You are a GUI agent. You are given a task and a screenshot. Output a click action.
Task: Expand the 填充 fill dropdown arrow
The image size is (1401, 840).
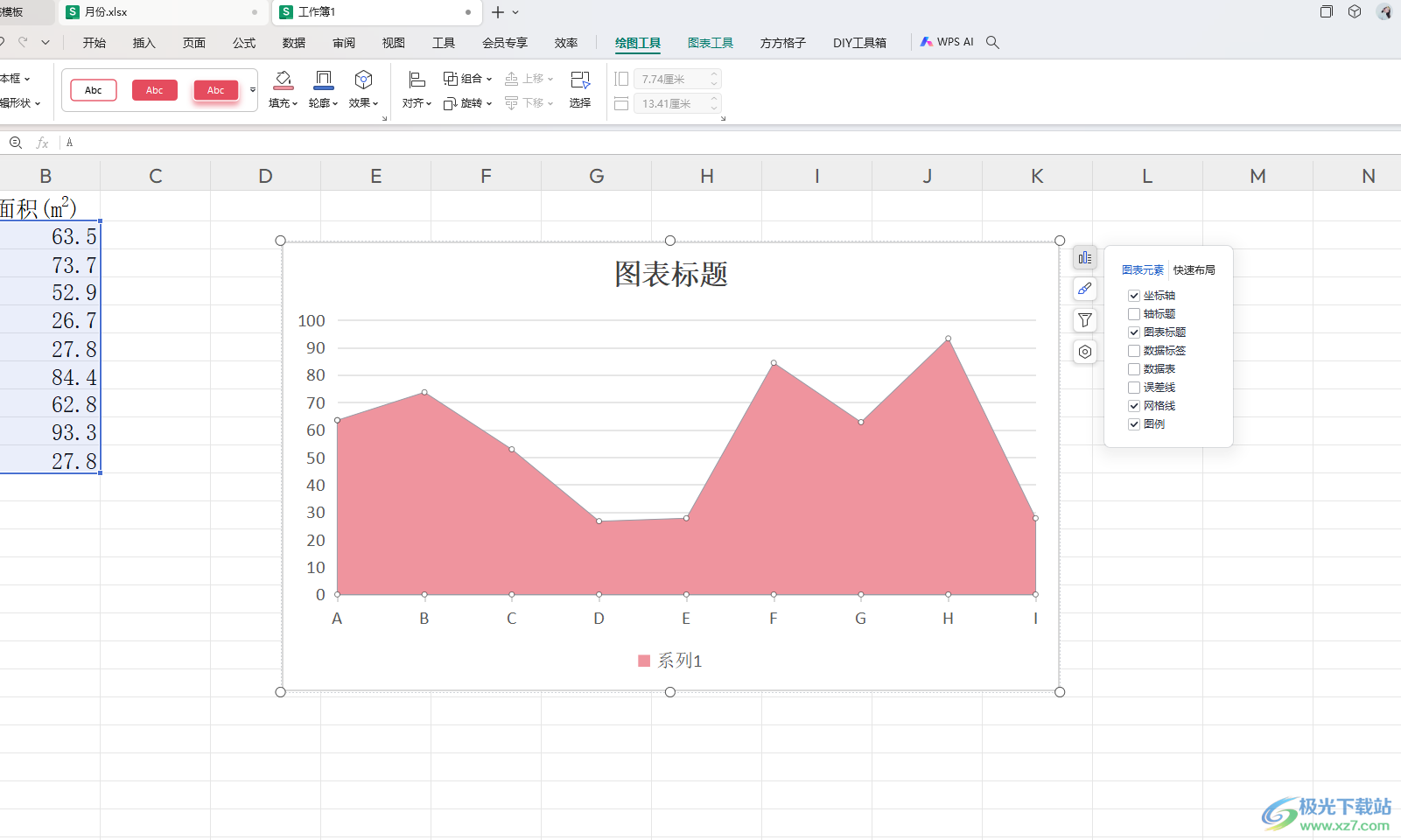[x=295, y=103]
